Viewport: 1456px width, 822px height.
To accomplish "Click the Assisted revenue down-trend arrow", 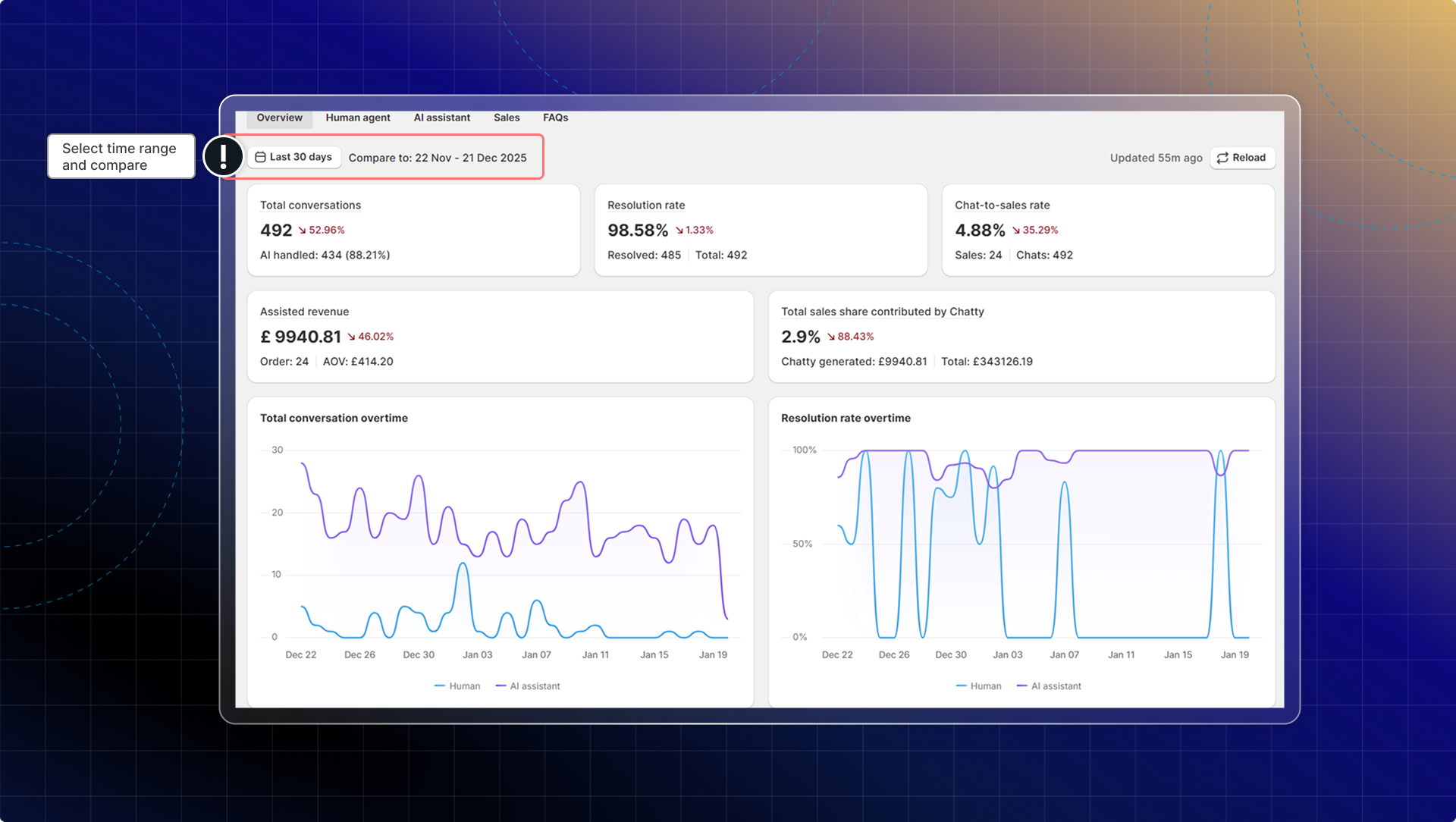I will [351, 337].
